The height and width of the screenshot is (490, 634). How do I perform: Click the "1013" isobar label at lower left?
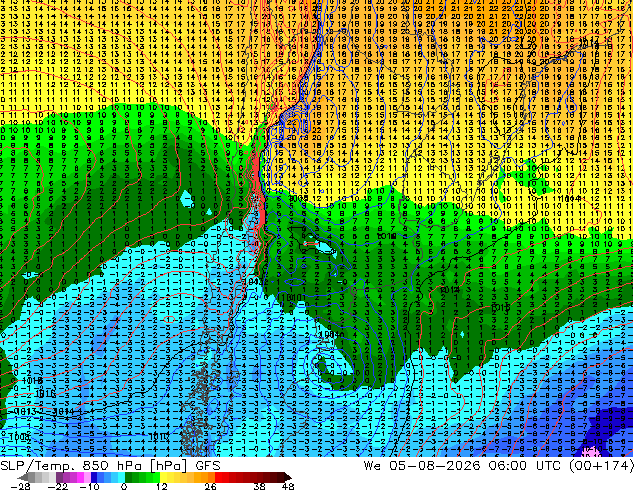click(25, 411)
